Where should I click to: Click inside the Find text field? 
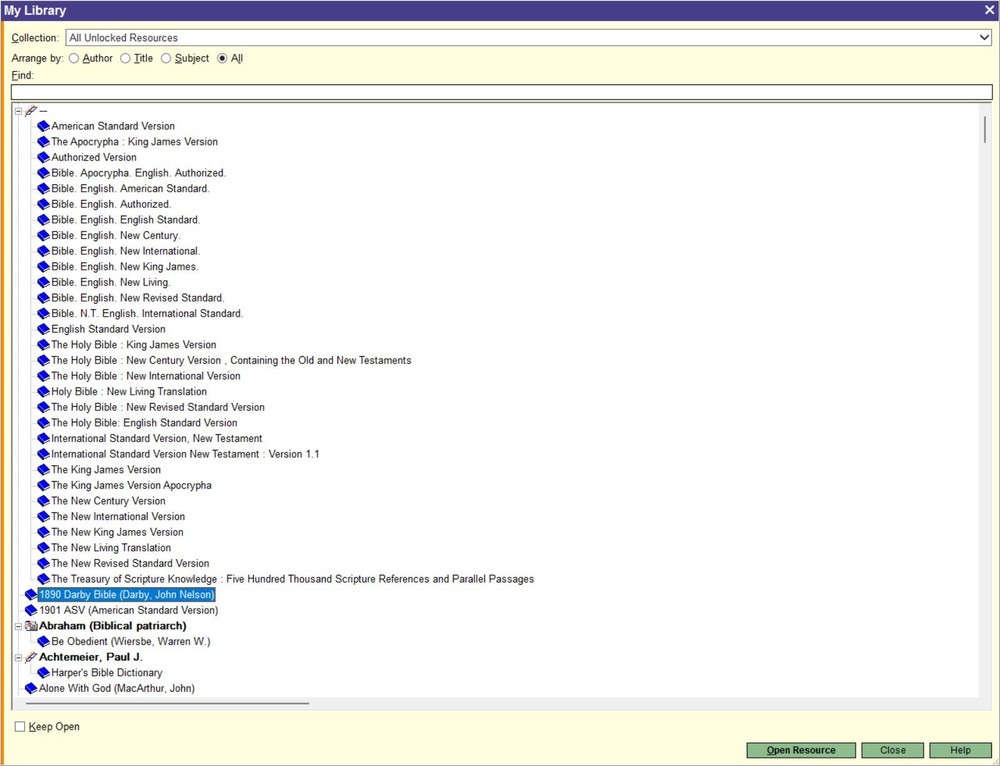coord(501,92)
